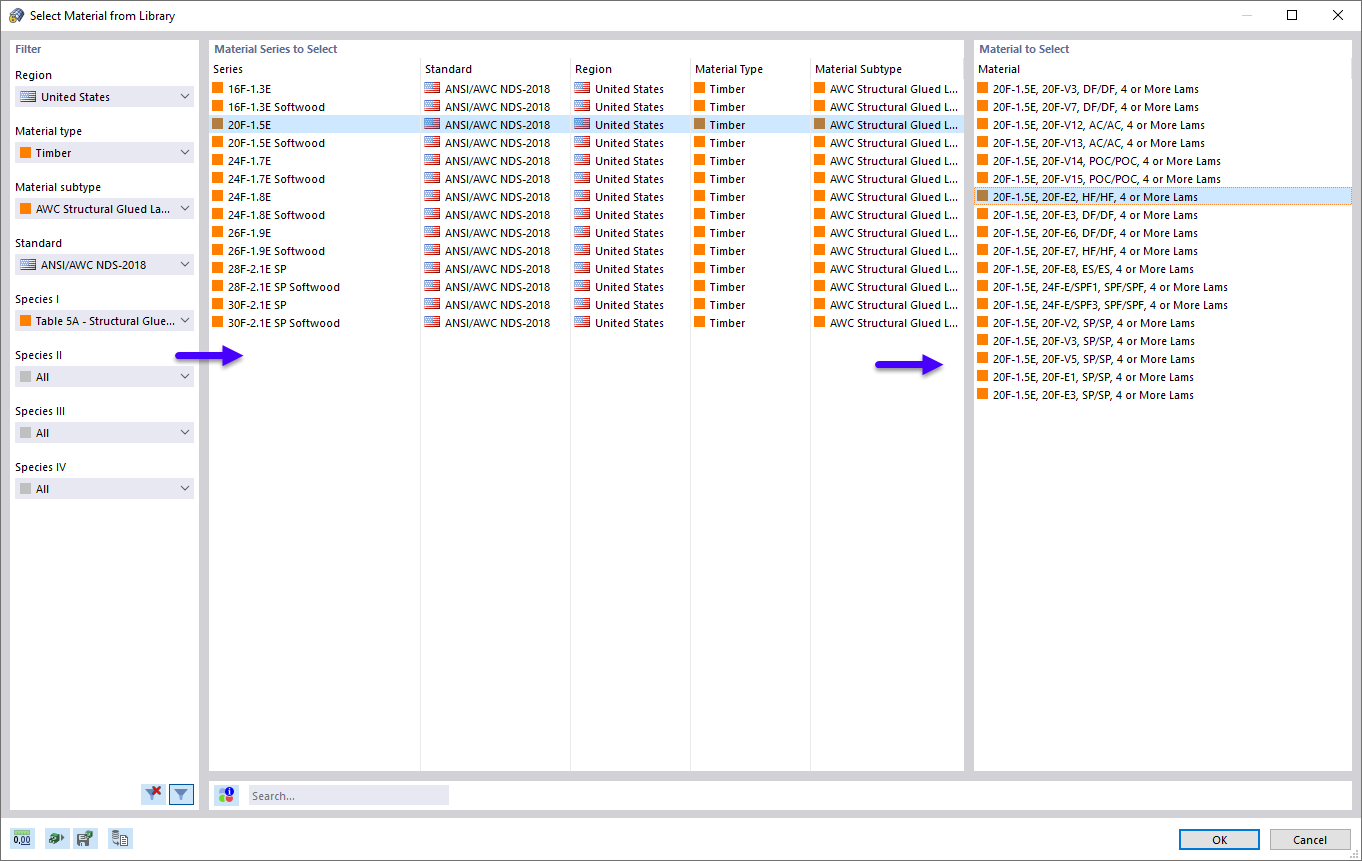Screen dimensions: 1362x861
Task: Choose the 24F-1.7E Softwood series
Action: coord(586,179)
